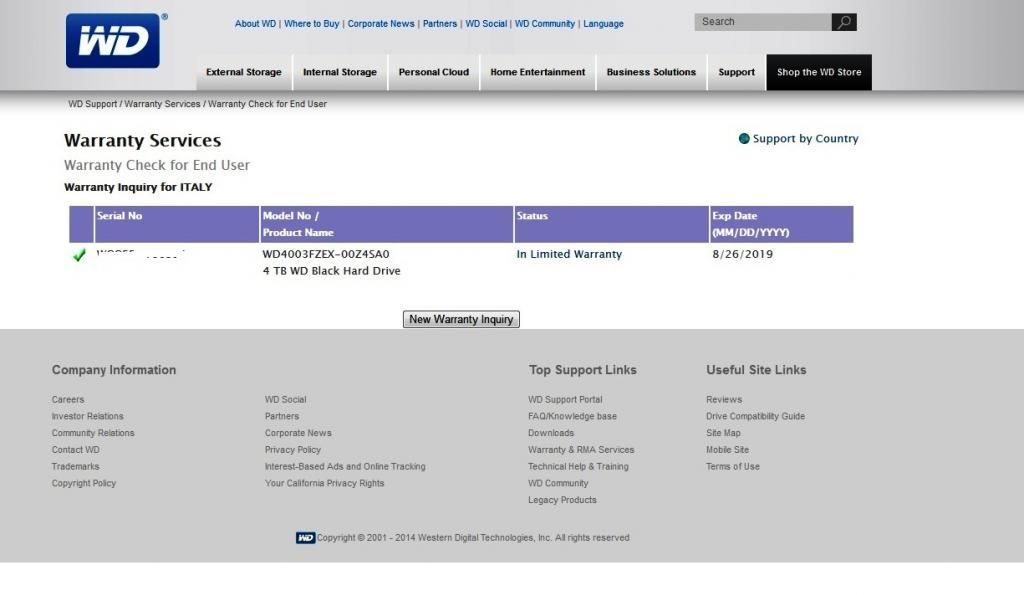Open the Corporate News footer link
The image size is (1024, 595).
tap(298, 433)
